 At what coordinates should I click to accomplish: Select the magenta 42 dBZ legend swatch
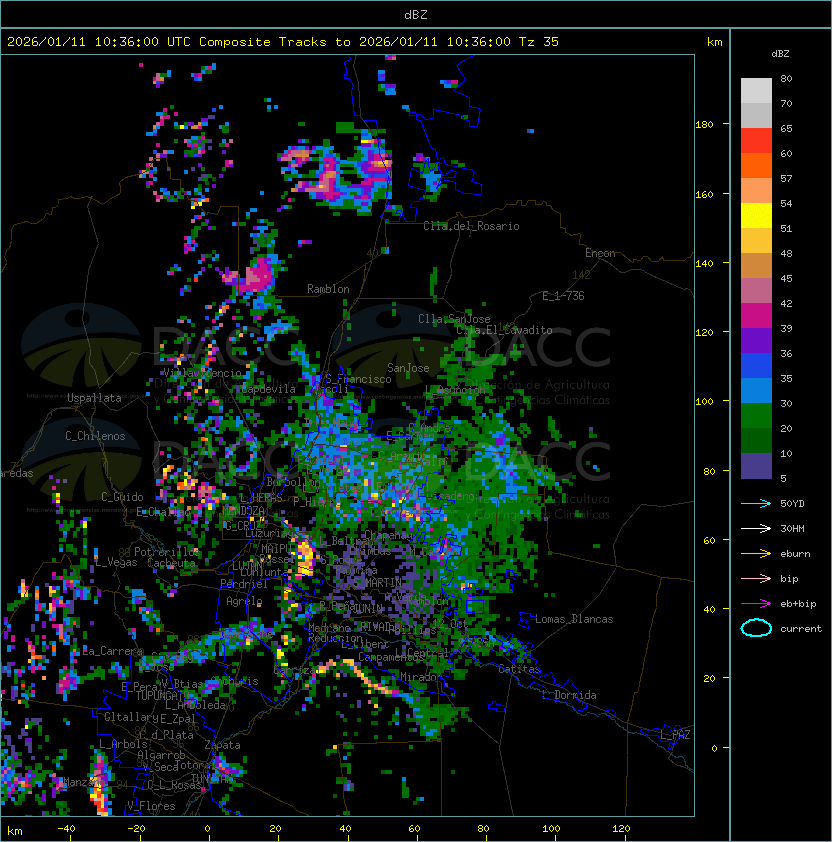click(x=756, y=316)
